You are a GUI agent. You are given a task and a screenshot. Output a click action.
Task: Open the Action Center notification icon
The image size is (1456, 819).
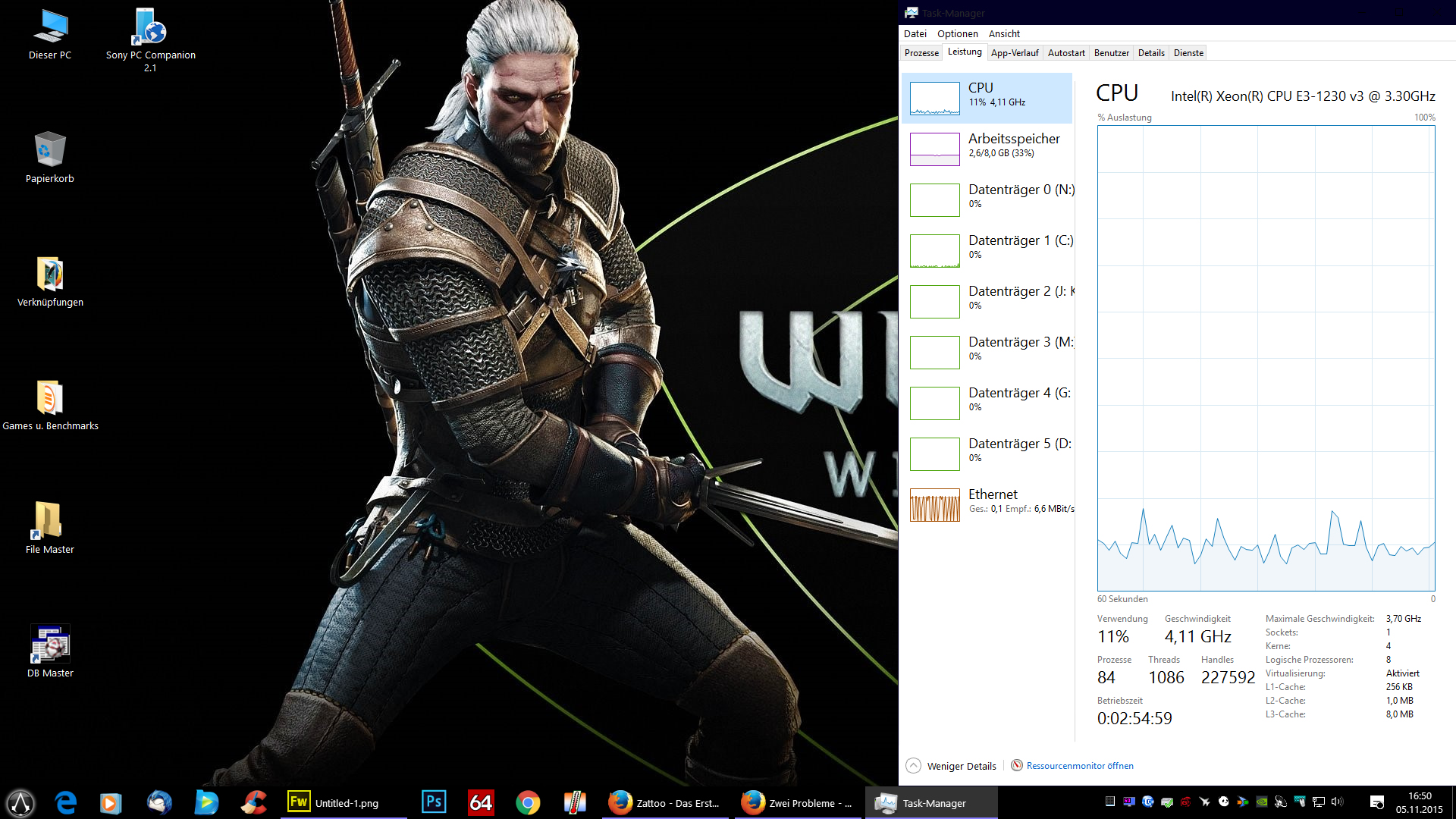pos(1377,802)
